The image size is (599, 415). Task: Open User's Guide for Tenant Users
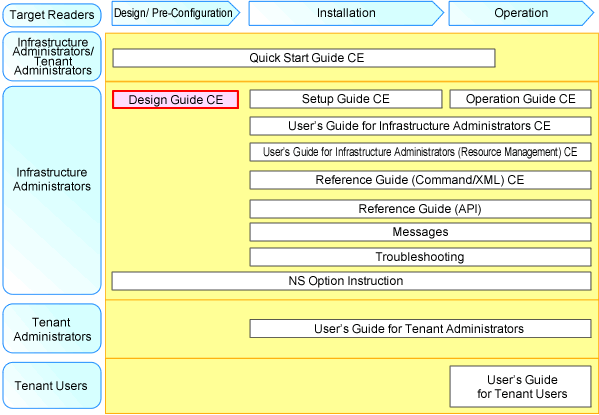520,386
